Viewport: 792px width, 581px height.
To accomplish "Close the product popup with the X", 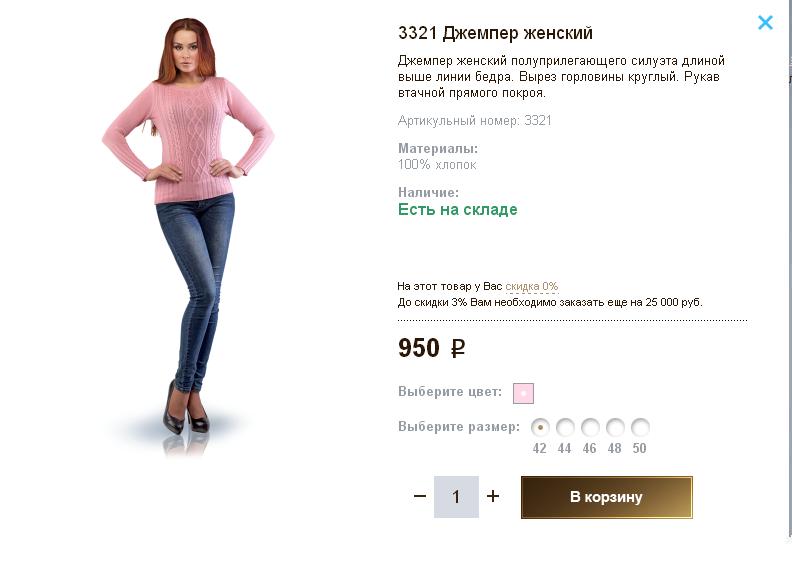I will coord(765,23).
